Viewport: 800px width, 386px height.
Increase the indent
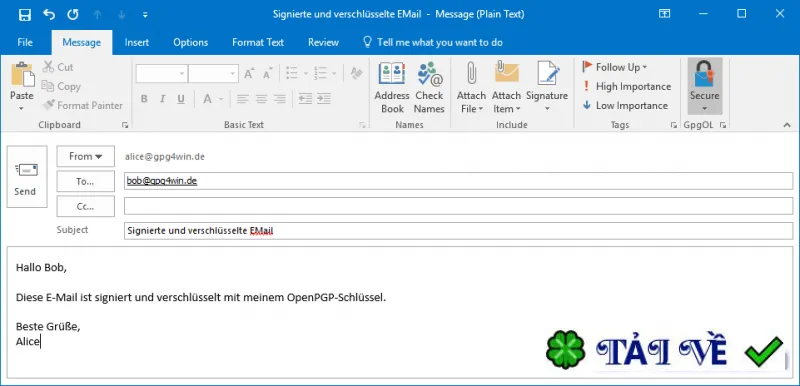pos(323,99)
